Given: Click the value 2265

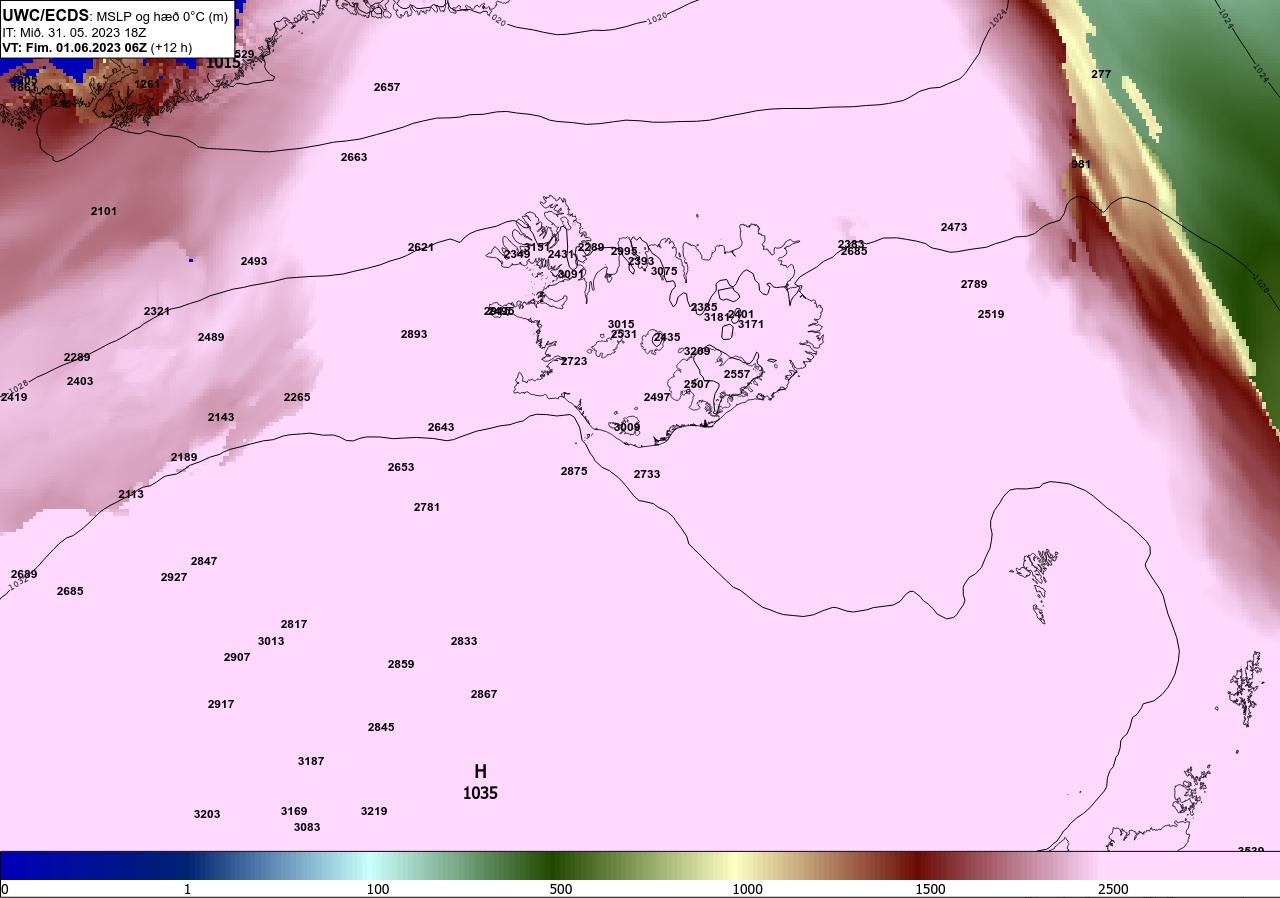Looking at the screenshot, I should click(297, 397).
